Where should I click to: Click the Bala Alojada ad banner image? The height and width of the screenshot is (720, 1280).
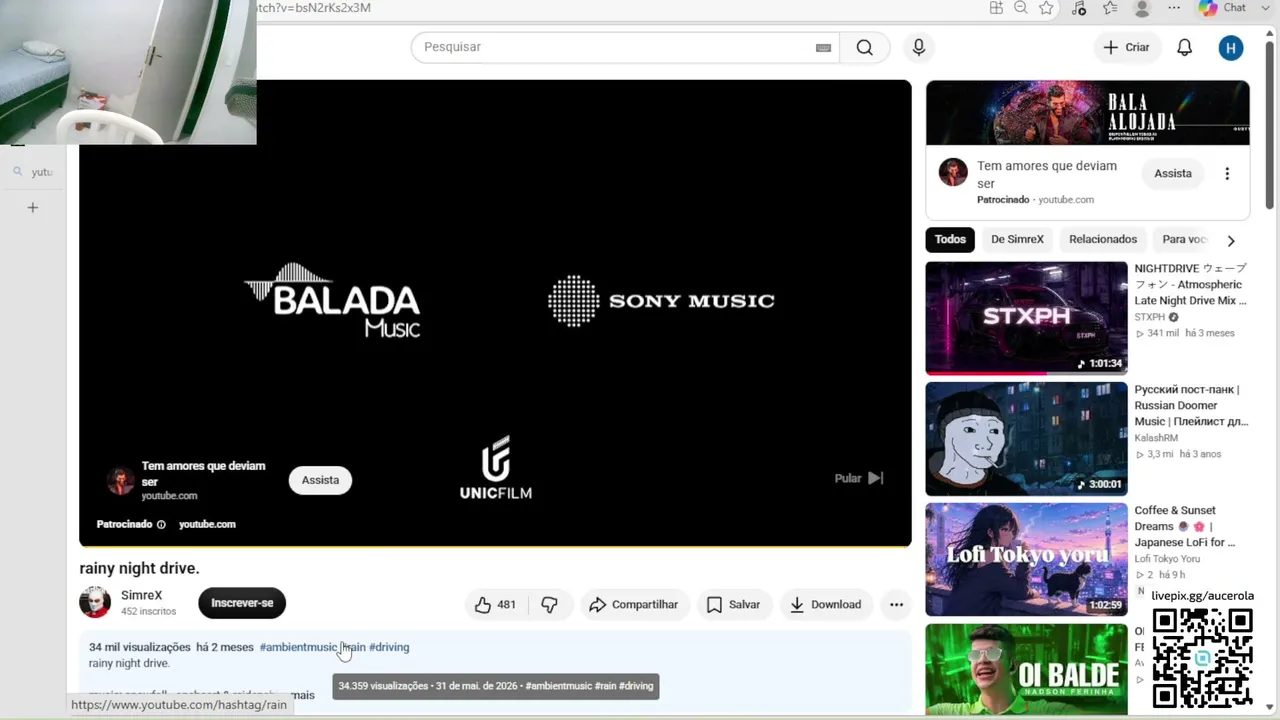tap(1088, 113)
